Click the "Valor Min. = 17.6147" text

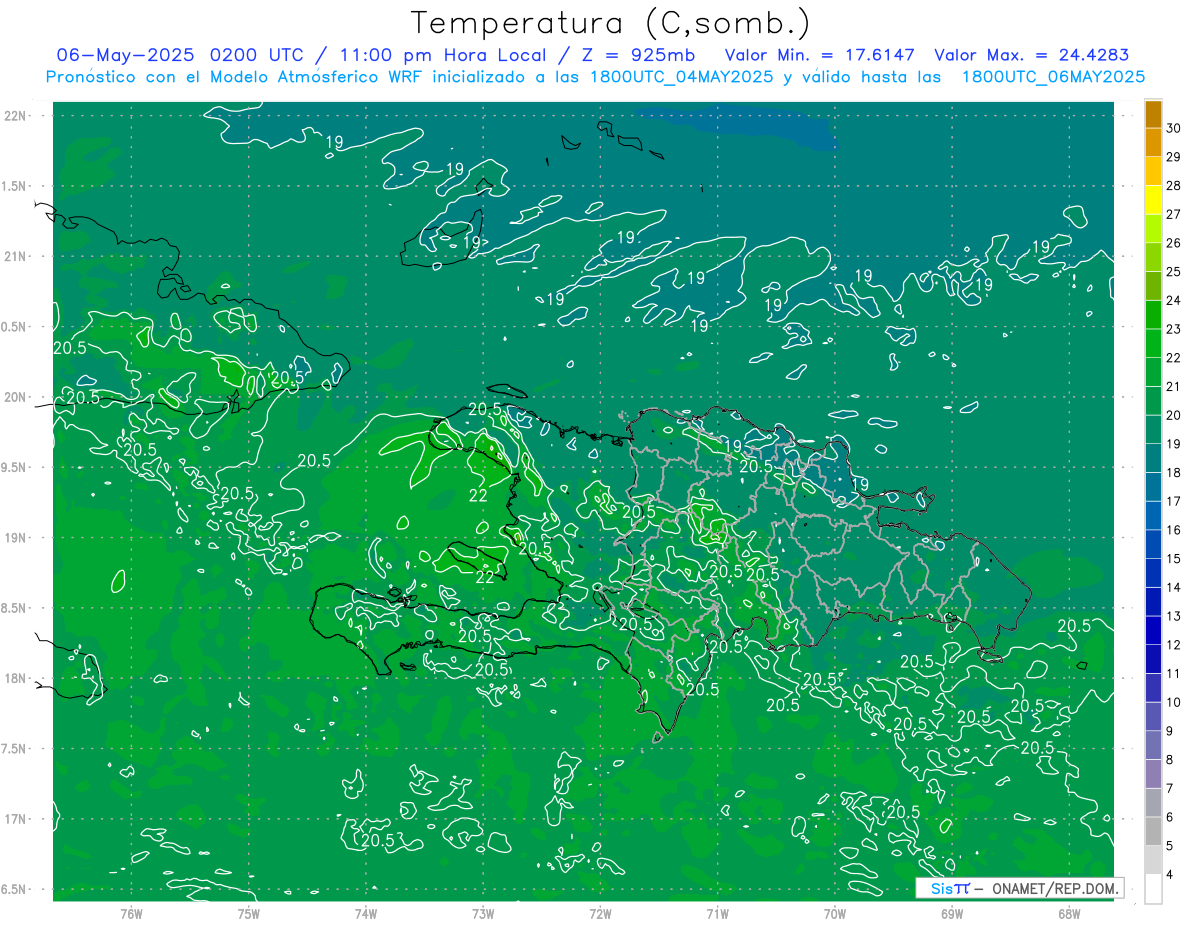pos(820,55)
